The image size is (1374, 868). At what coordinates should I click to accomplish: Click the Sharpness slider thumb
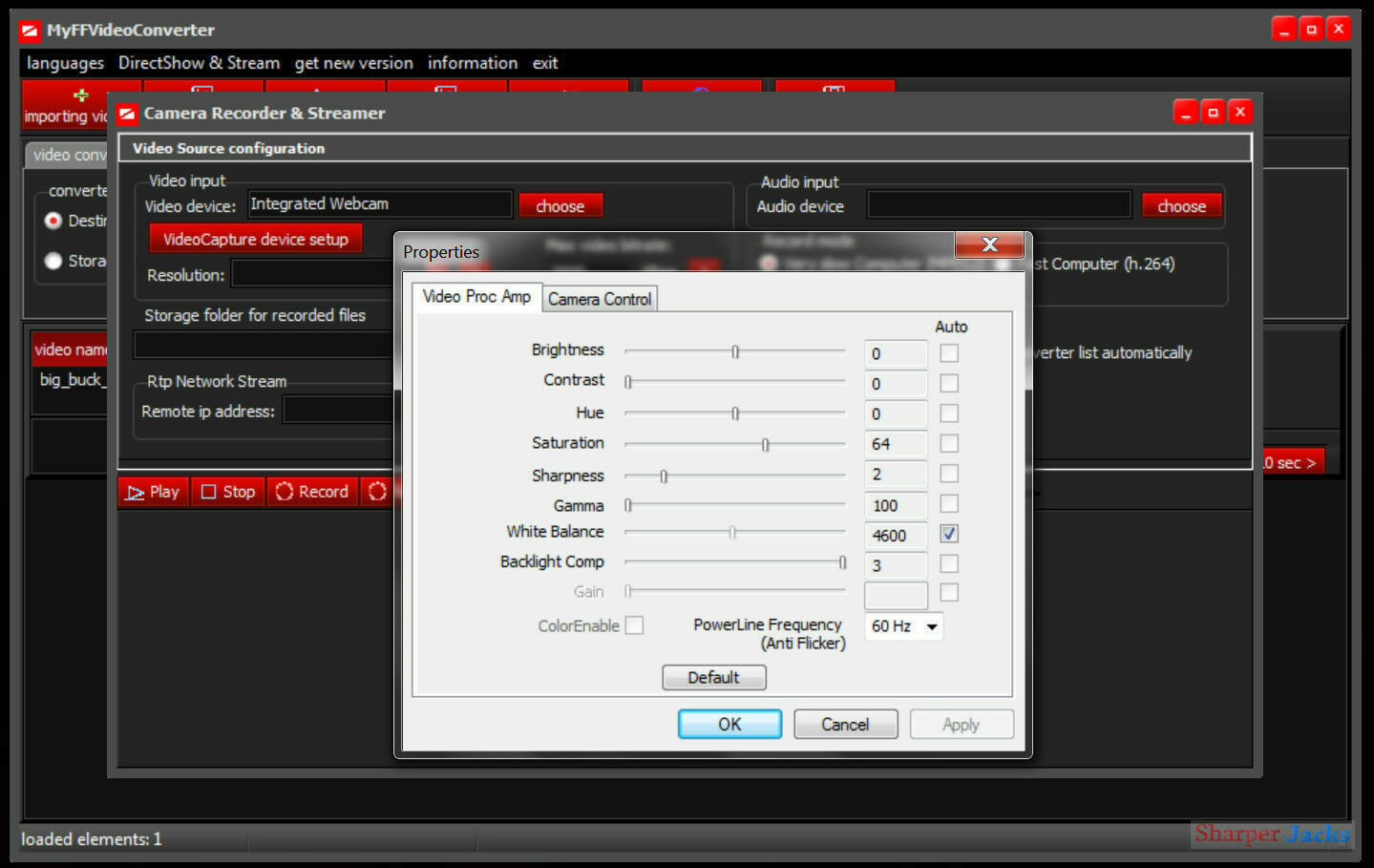(x=664, y=476)
